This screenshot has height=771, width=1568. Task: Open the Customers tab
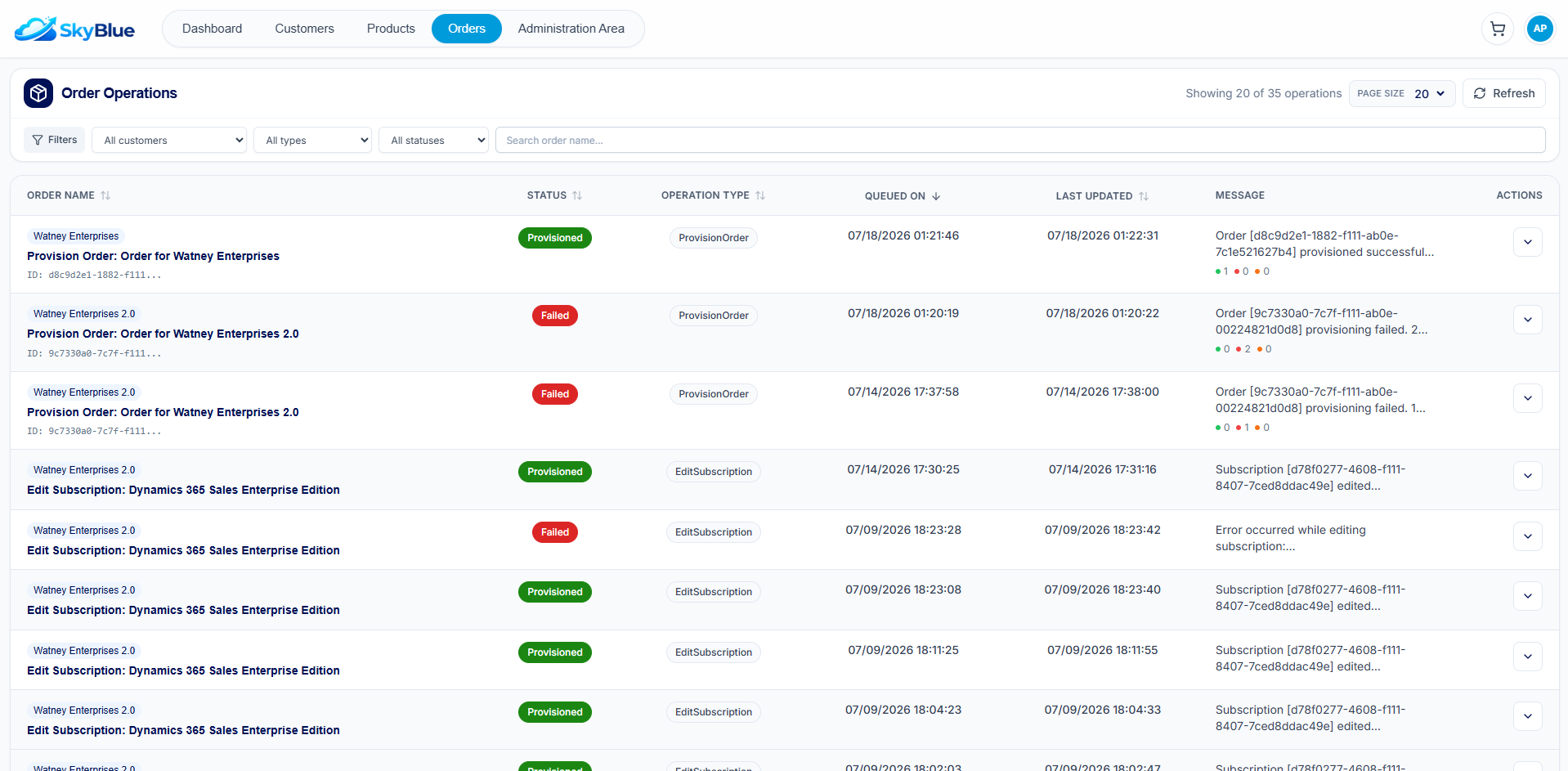point(304,29)
